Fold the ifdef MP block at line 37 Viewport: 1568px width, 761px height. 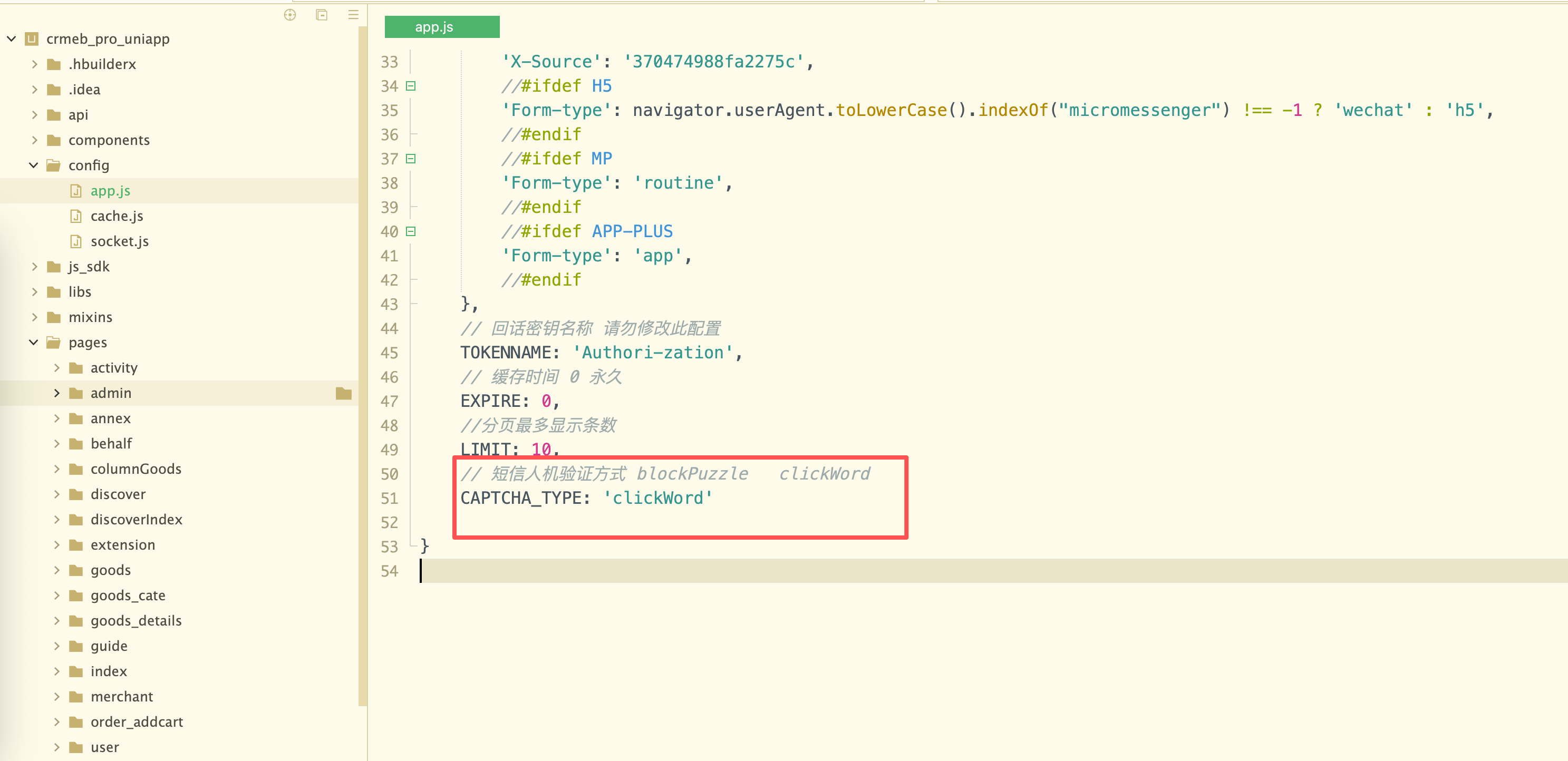[411, 159]
